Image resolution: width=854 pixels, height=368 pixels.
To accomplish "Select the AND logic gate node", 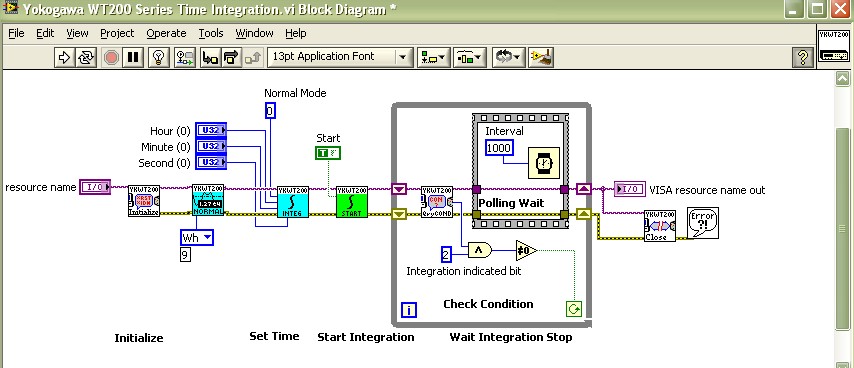I will [x=480, y=250].
